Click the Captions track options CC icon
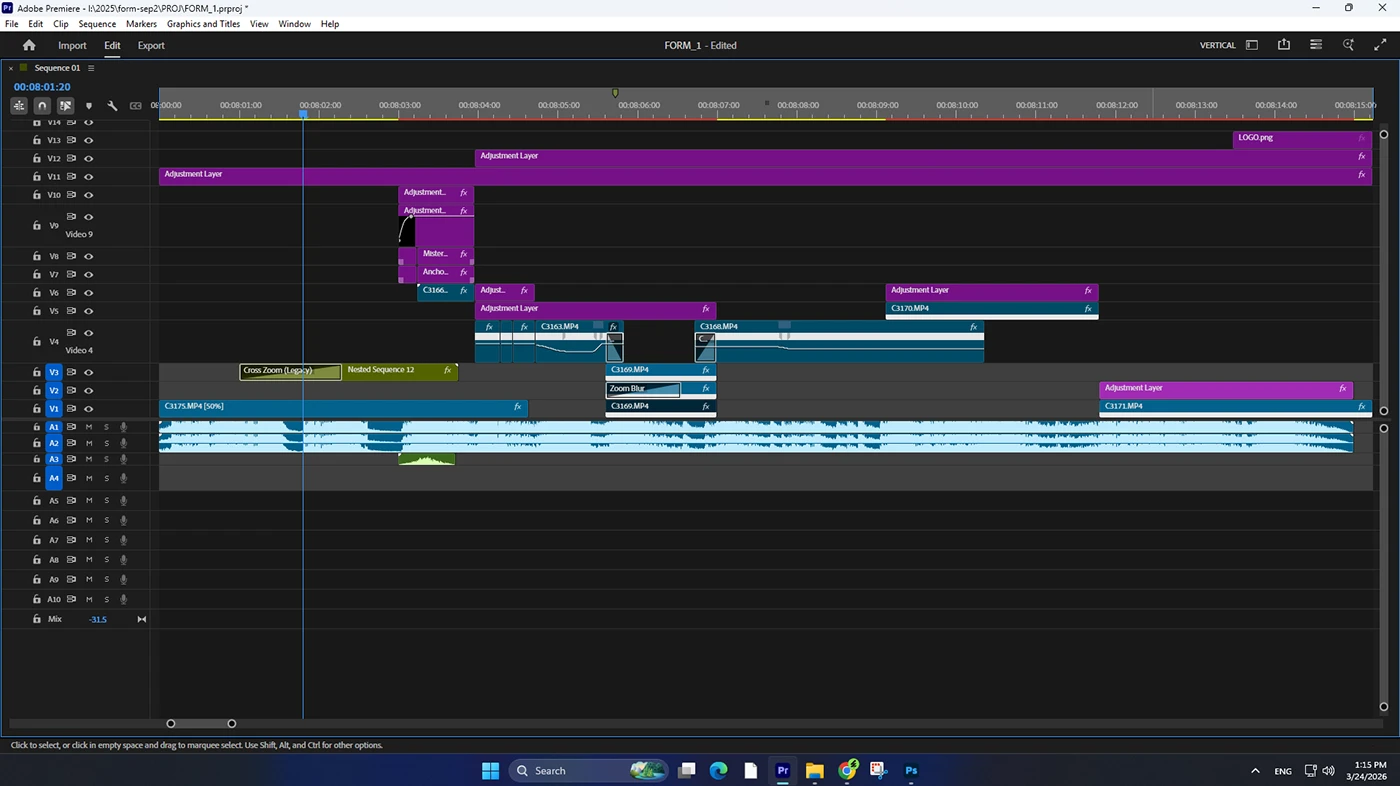The height and width of the screenshot is (786, 1400). [x=135, y=105]
